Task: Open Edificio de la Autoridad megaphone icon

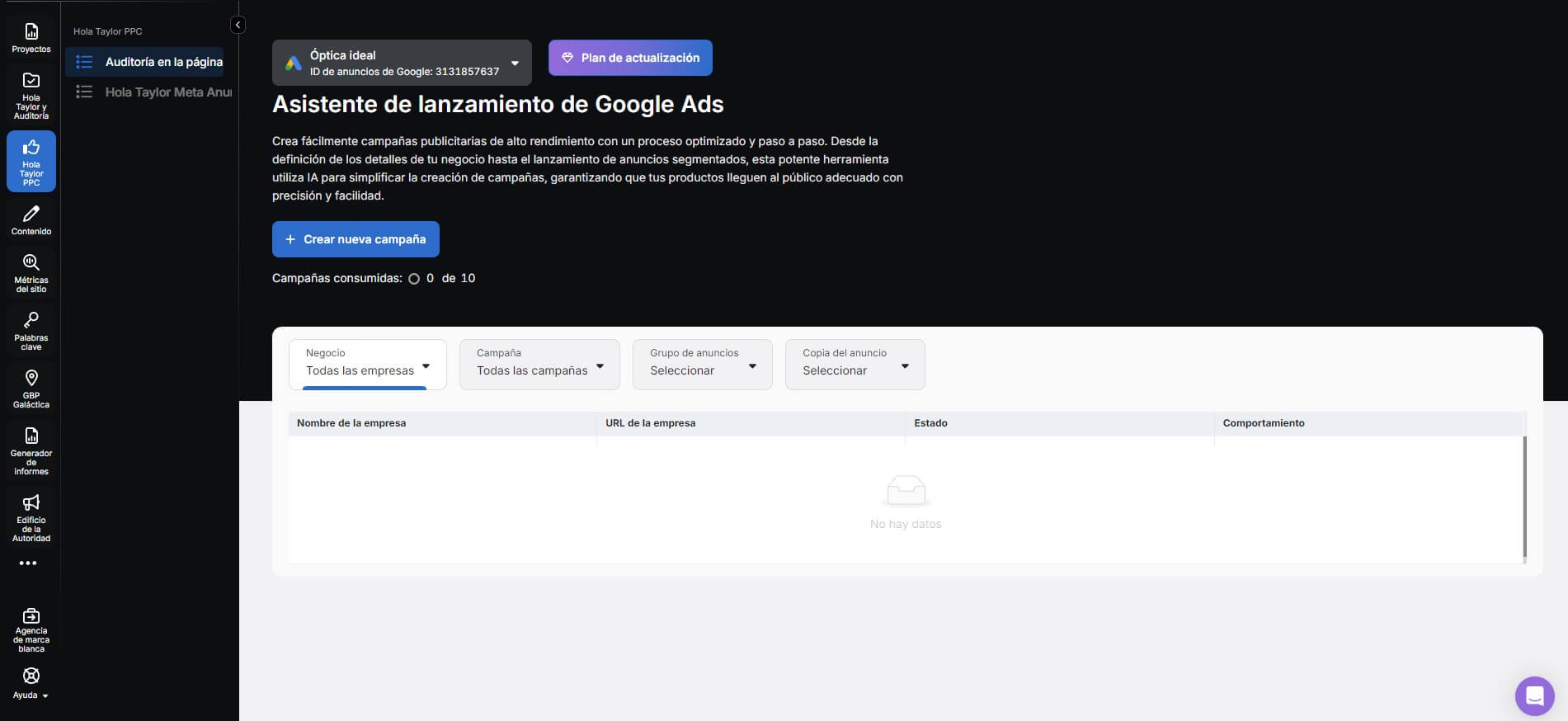Action: tap(31, 516)
